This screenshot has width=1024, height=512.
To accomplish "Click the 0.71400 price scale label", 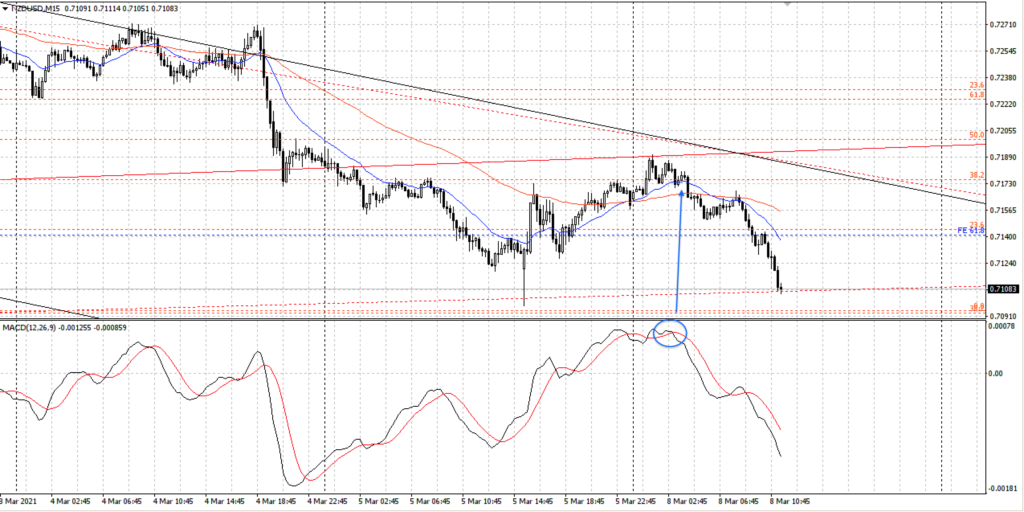I will (1002, 237).
